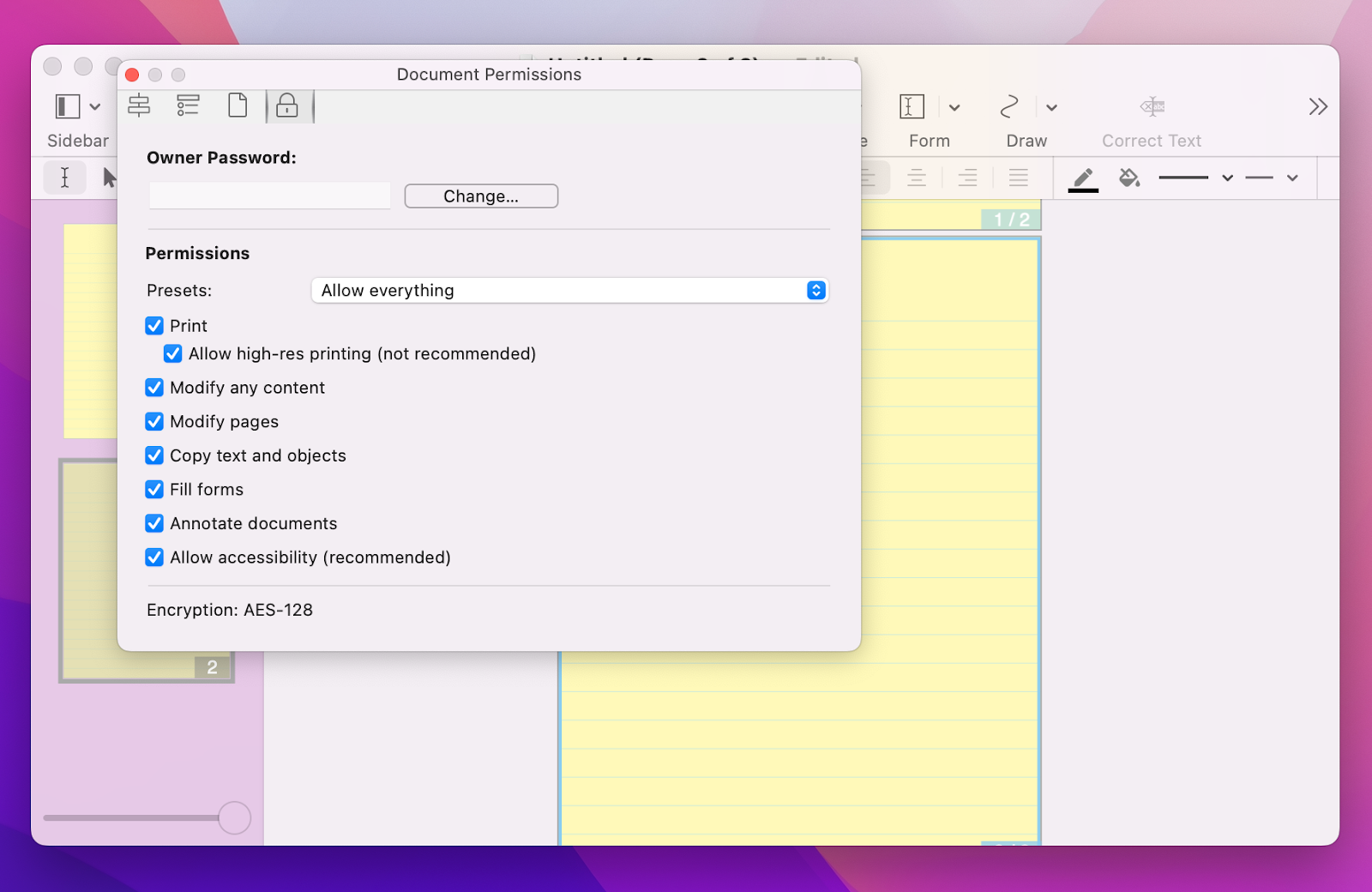The image size is (1372, 892).
Task: Open the line thickness dropdown
Action: click(x=1226, y=178)
